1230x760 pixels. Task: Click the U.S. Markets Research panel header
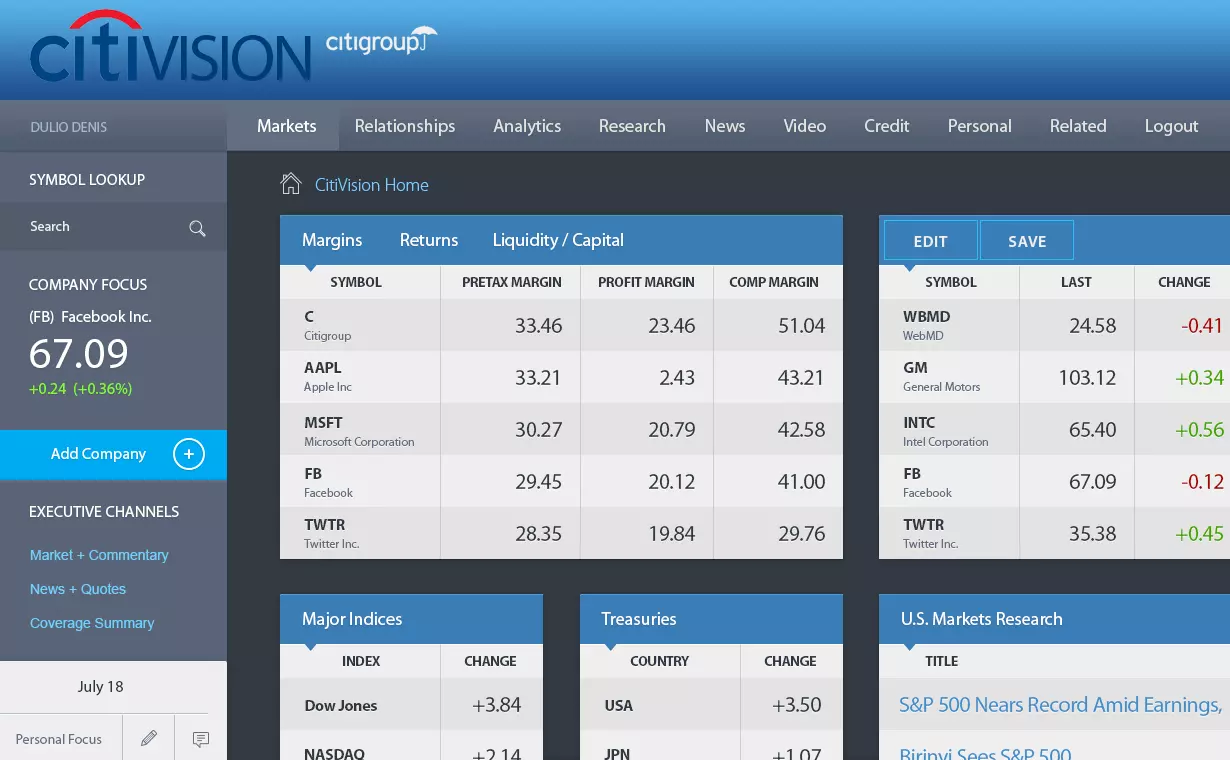click(1054, 619)
